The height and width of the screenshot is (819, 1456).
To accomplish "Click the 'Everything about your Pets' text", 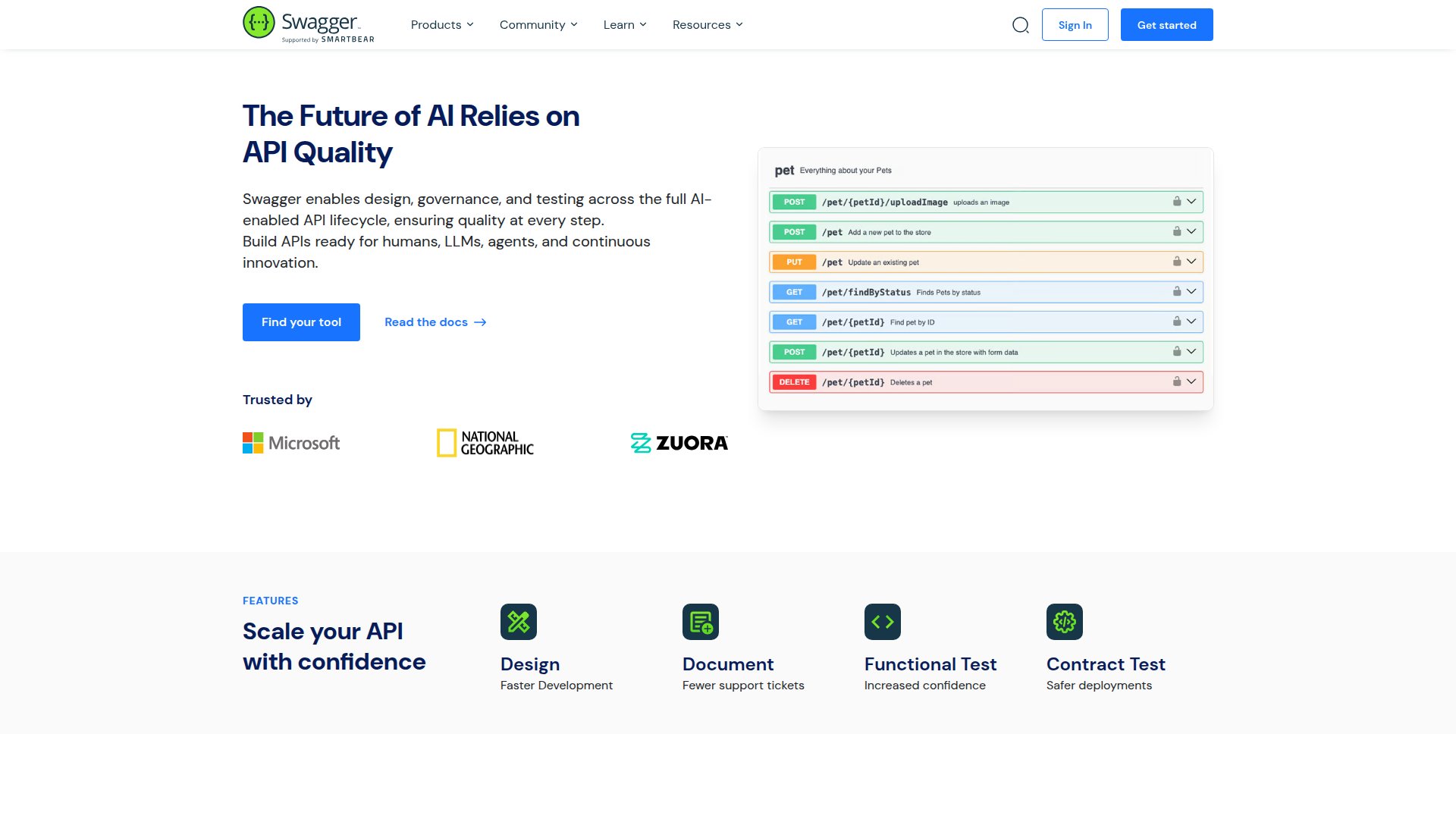I will [x=846, y=171].
